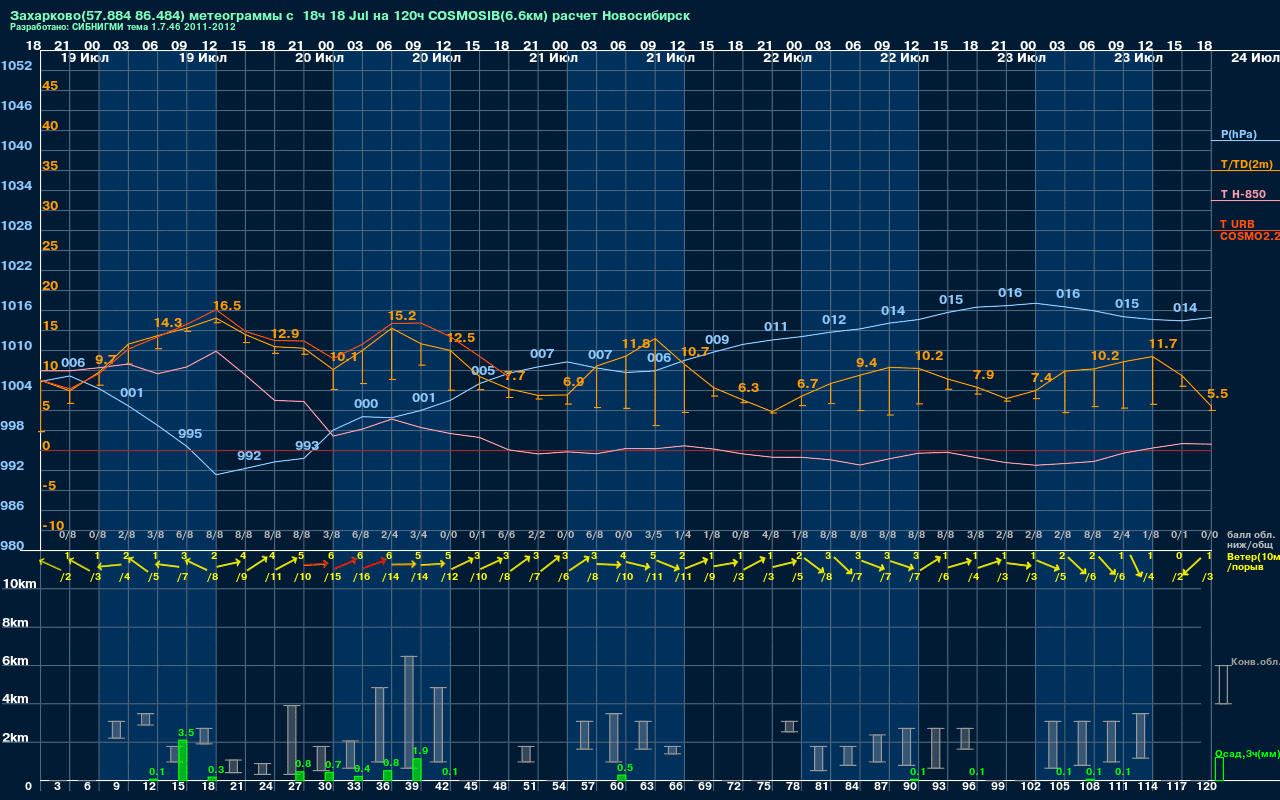Click the 11.7 temperature value
The height and width of the screenshot is (800, 1280).
[x=1163, y=344]
